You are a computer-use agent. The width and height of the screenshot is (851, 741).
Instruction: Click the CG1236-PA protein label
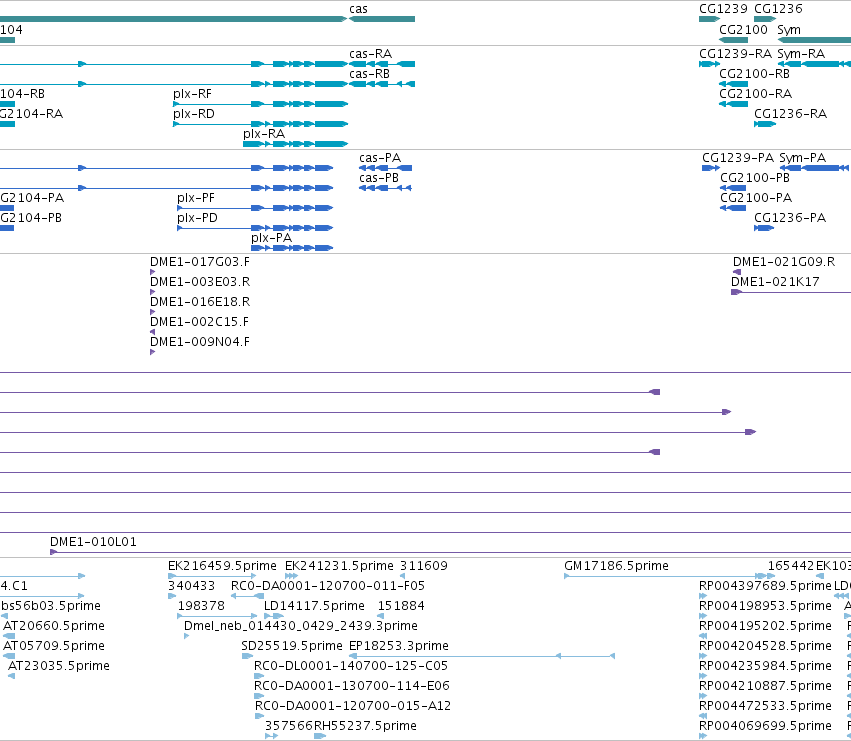[x=790, y=218]
